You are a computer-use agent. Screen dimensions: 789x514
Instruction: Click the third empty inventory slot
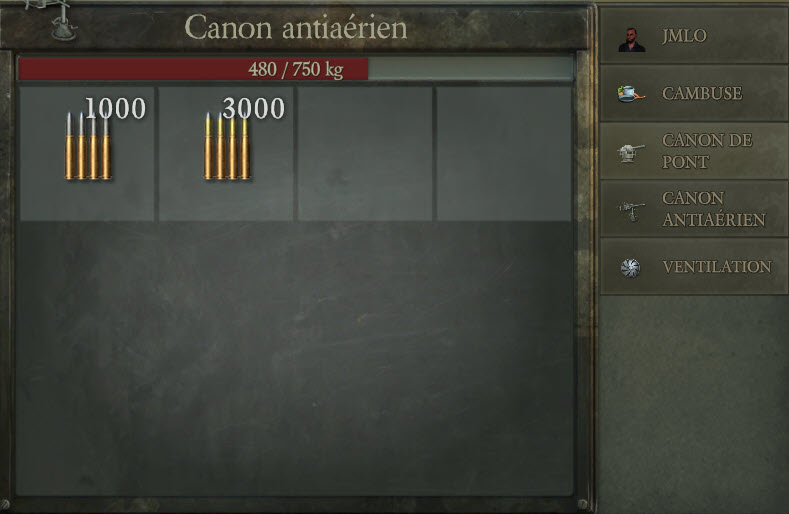[365, 154]
